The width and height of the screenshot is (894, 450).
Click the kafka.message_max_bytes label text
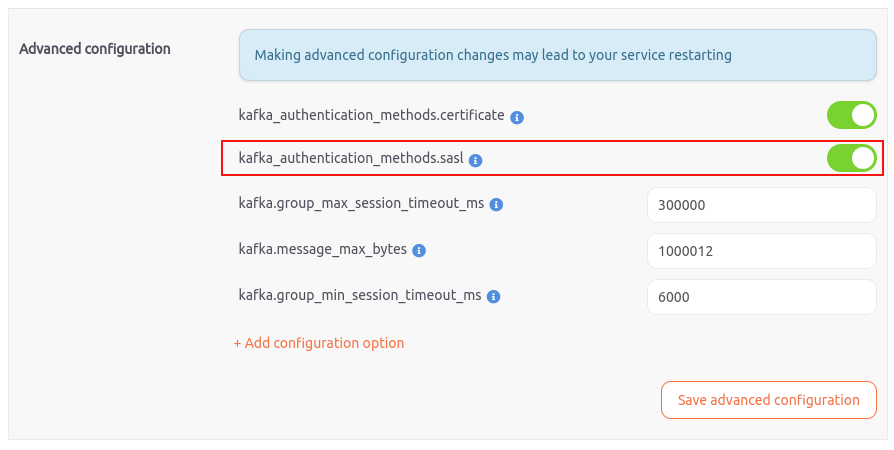322,249
